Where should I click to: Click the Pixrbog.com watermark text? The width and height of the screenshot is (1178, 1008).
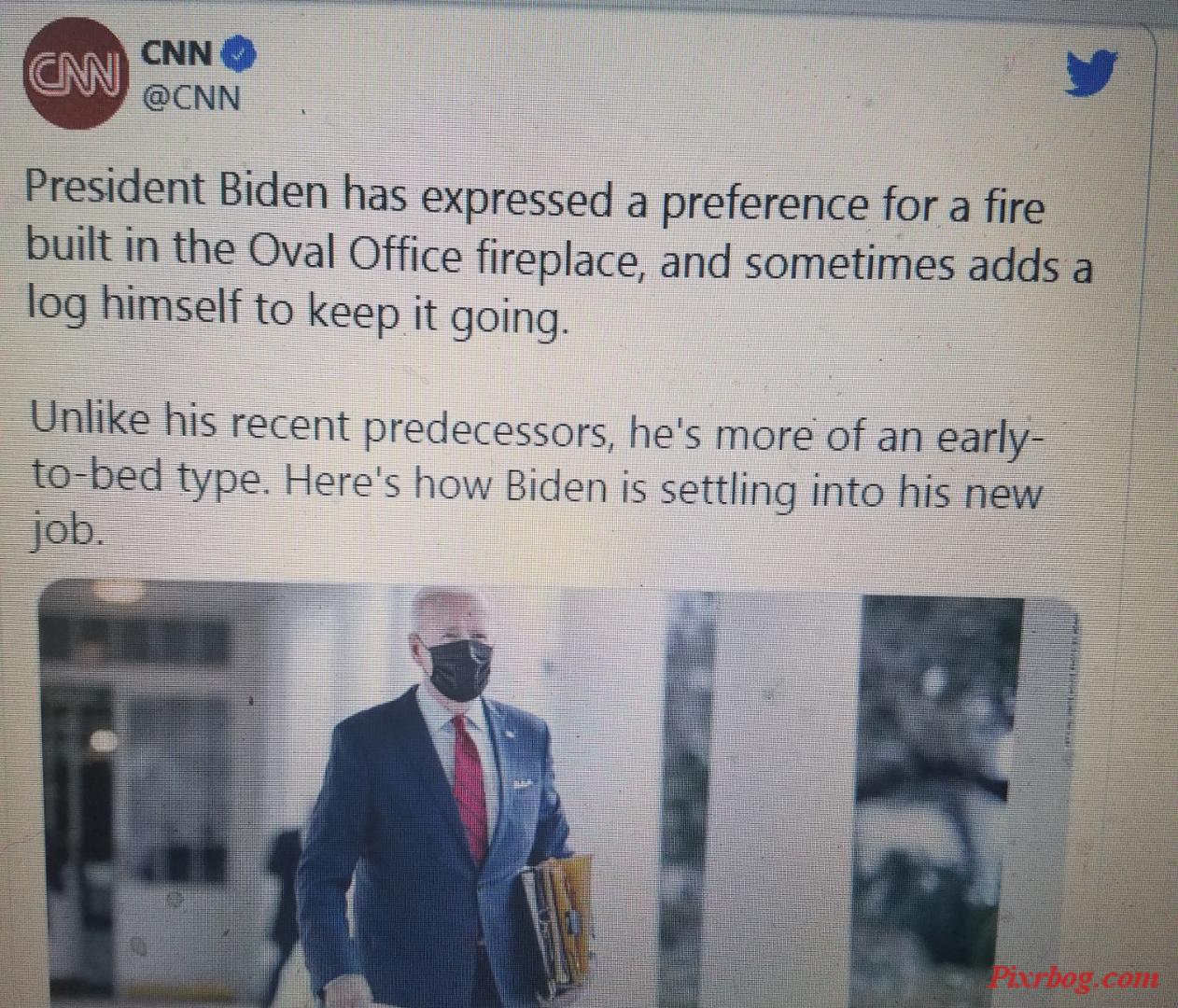coord(1073,978)
